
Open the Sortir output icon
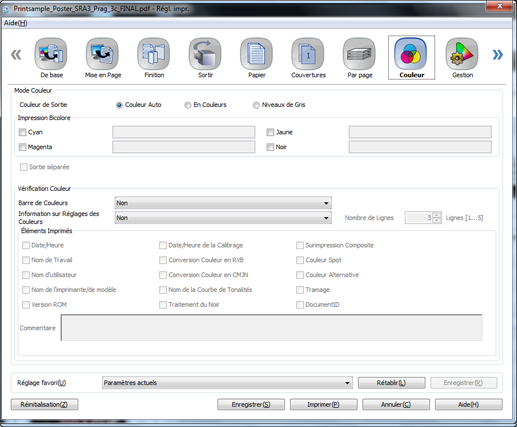coord(205,54)
